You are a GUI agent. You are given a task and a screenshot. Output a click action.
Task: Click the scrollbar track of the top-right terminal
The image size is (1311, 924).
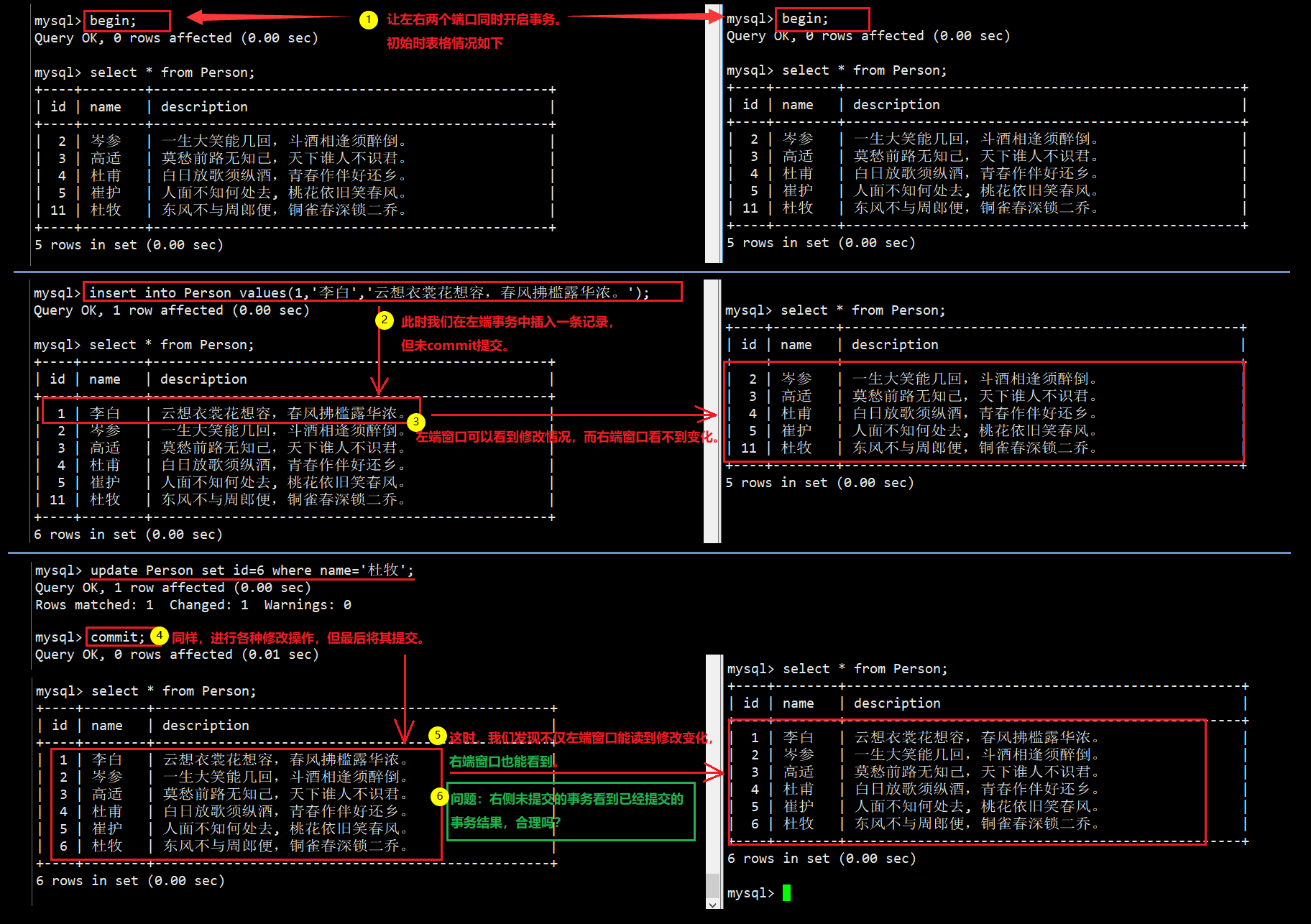coord(713,133)
